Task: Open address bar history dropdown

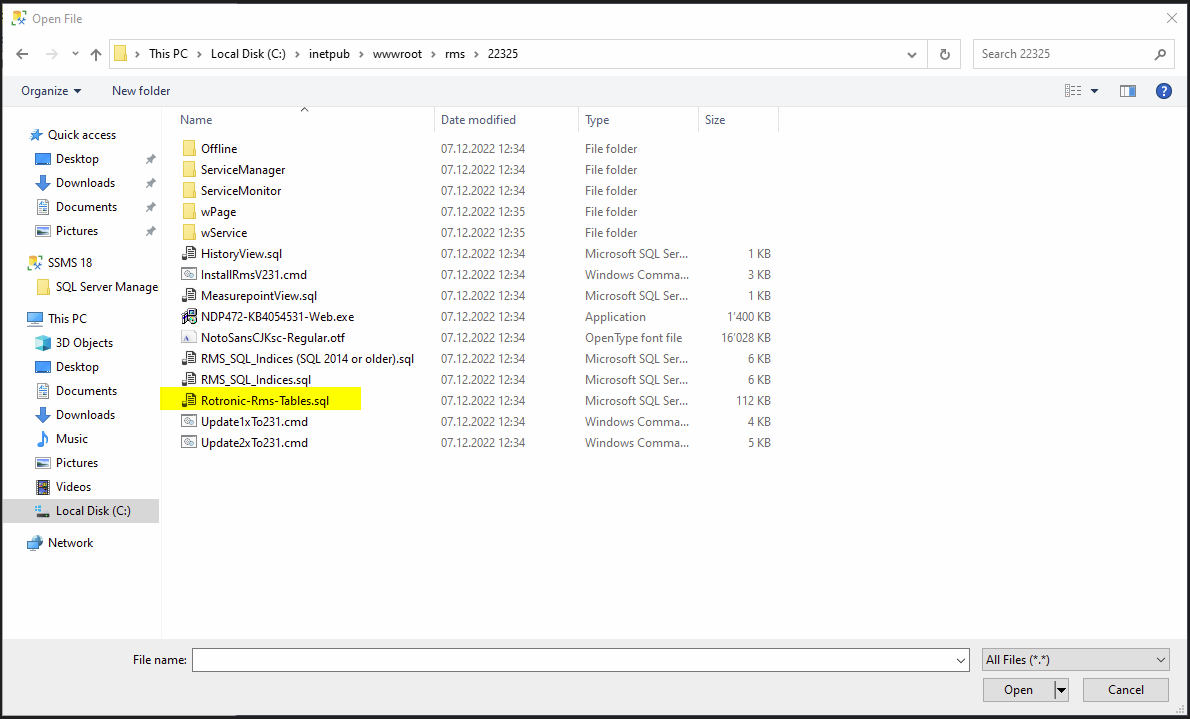Action: coord(911,54)
